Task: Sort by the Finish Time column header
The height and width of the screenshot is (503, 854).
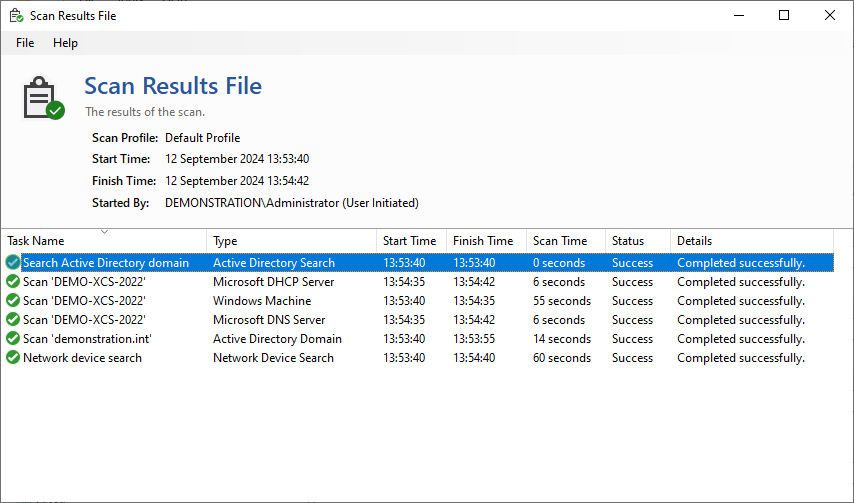Action: [x=486, y=241]
